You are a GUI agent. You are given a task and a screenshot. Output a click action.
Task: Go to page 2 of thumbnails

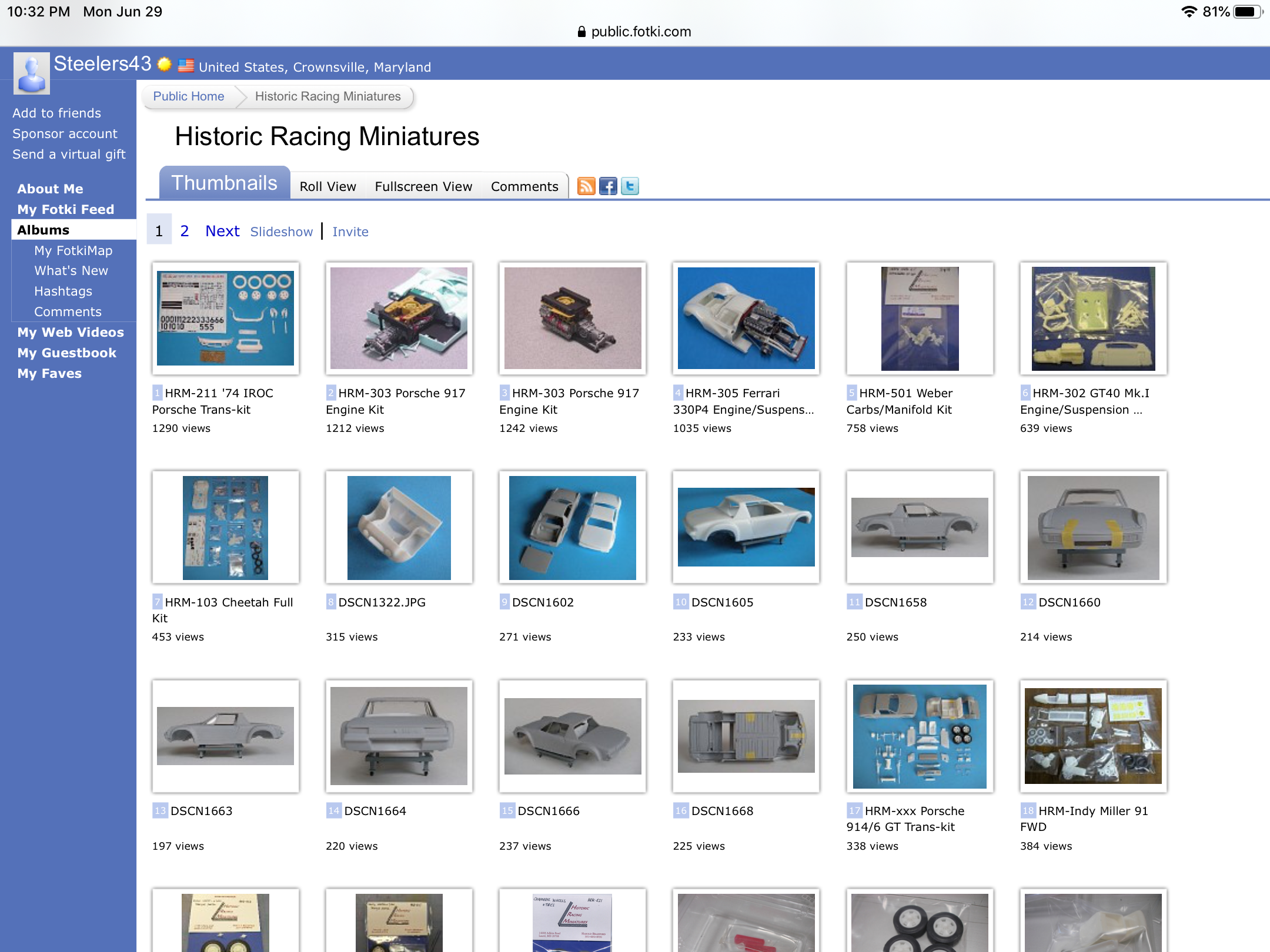tap(184, 231)
